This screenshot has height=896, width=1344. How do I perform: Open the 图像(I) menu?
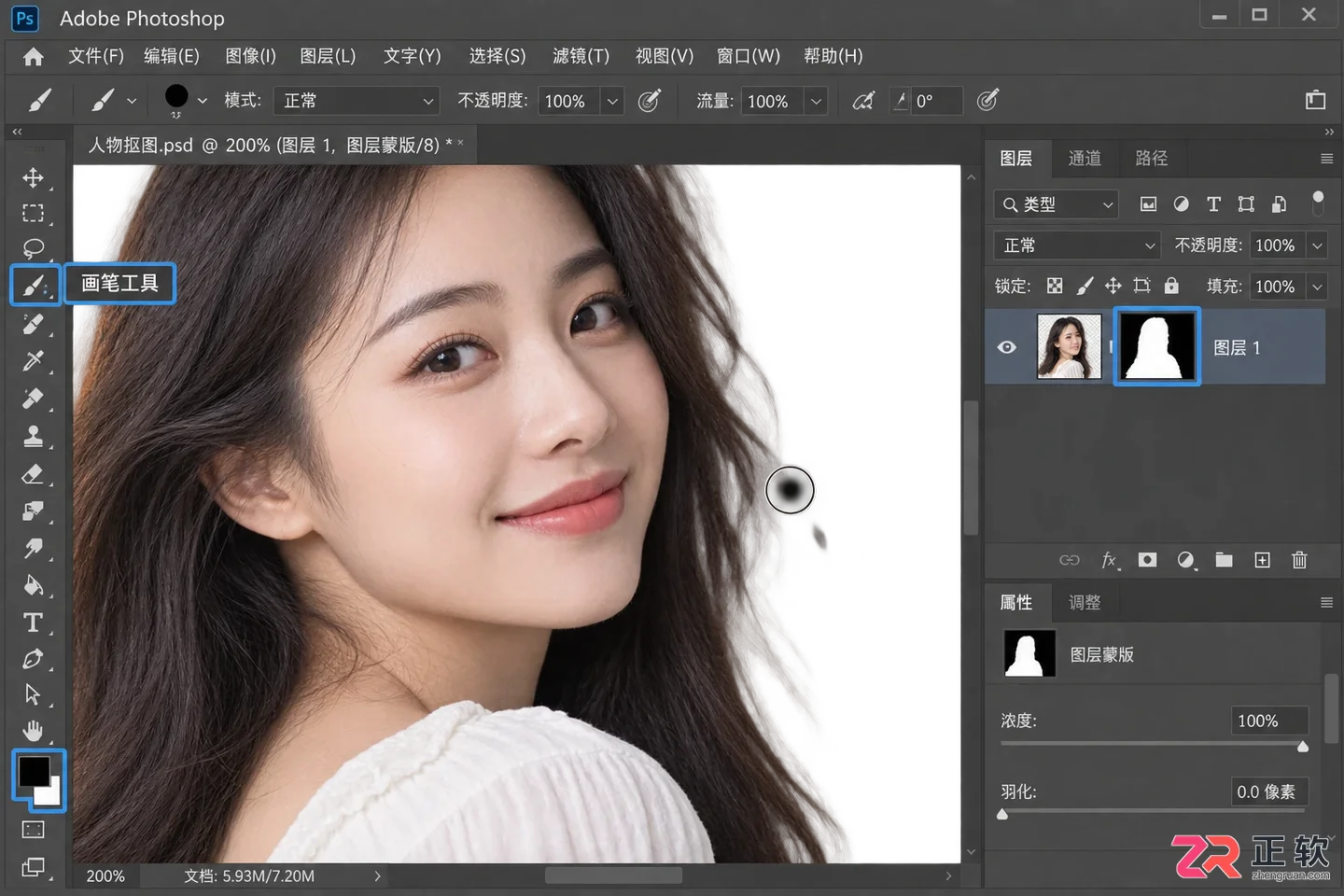(251, 56)
